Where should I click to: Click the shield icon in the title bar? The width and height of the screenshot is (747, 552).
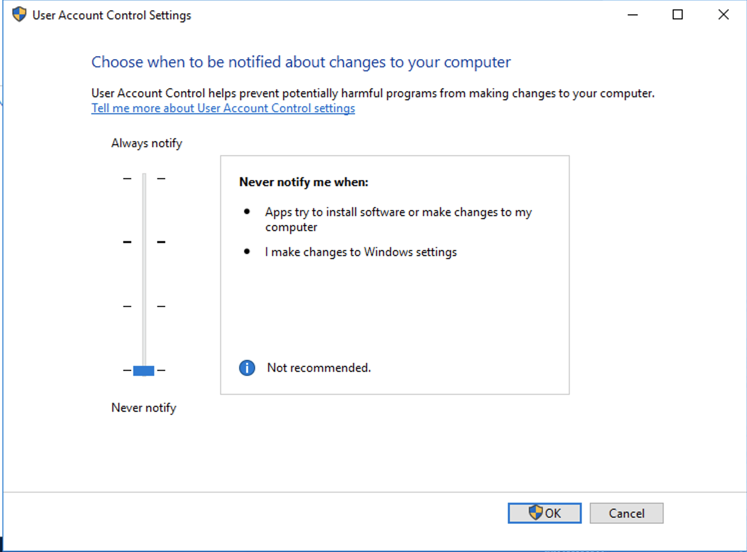pos(19,15)
